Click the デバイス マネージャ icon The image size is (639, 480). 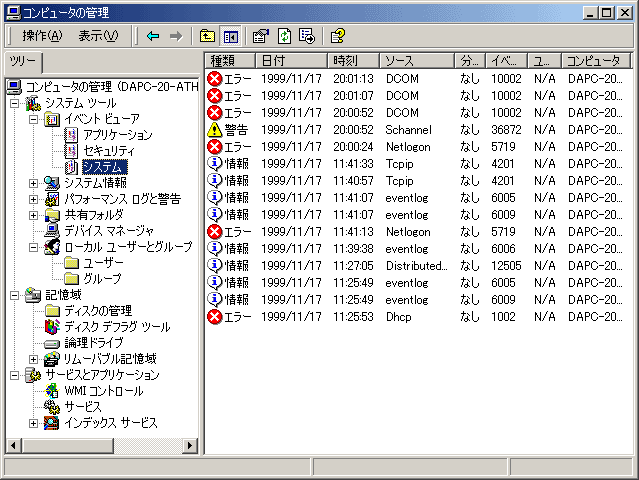pos(52,231)
